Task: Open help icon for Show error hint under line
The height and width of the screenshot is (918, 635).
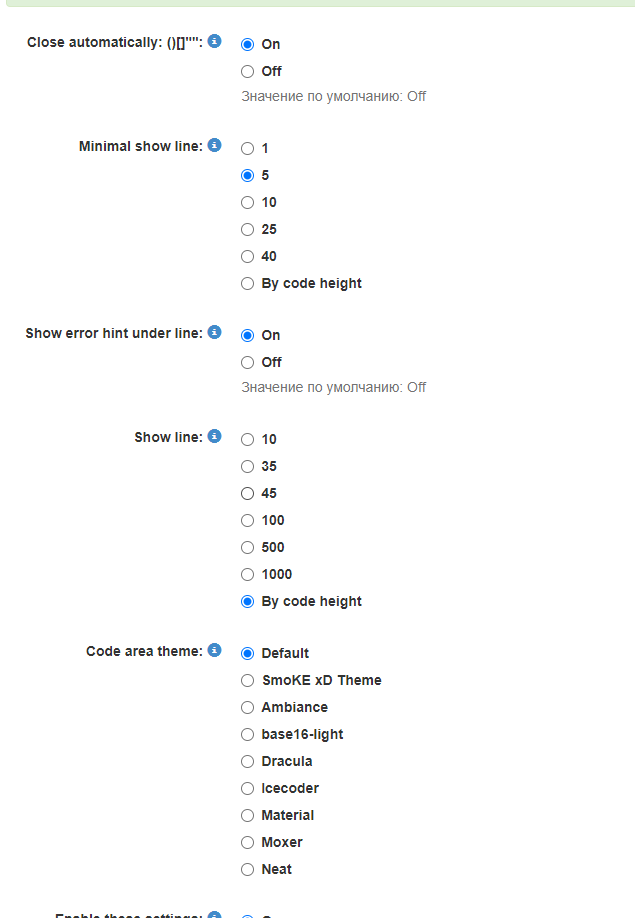Action: pyautogui.click(x=214, y=332)
